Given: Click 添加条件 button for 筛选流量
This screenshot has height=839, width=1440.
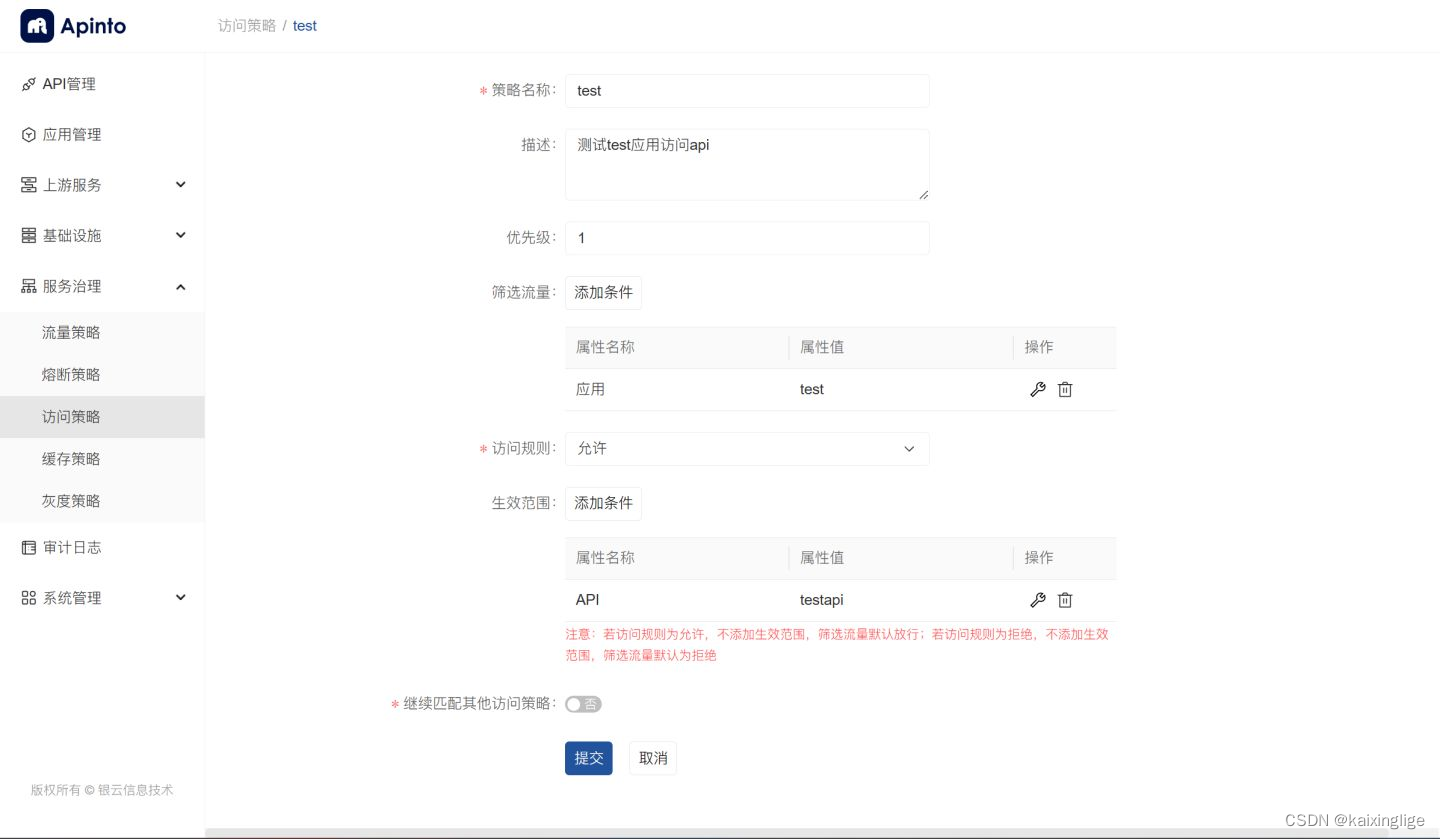Looking at the screenshot, I should [x=603, y=293].
